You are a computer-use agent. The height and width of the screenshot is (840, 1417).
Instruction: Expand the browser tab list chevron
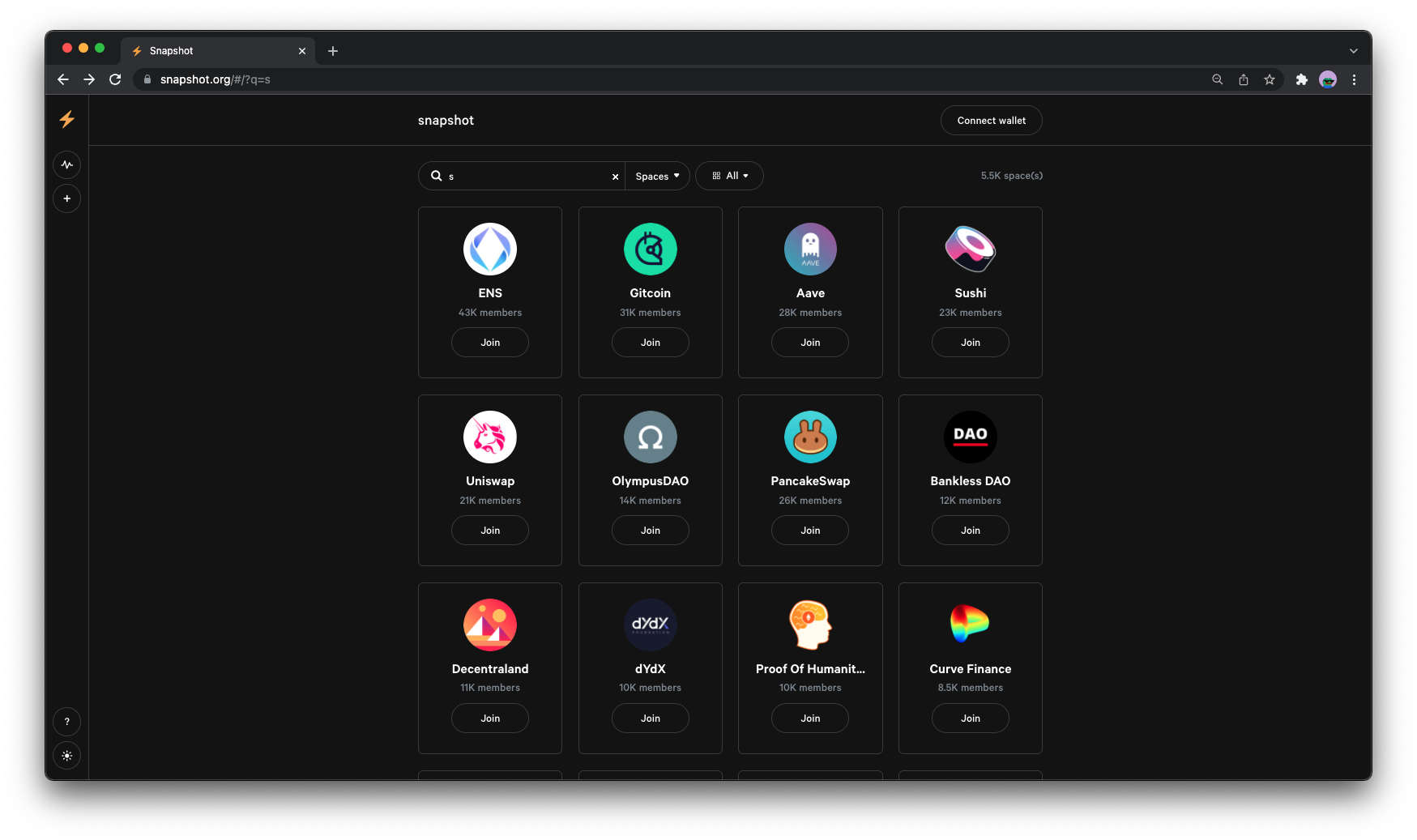(x=1352, y=50)
